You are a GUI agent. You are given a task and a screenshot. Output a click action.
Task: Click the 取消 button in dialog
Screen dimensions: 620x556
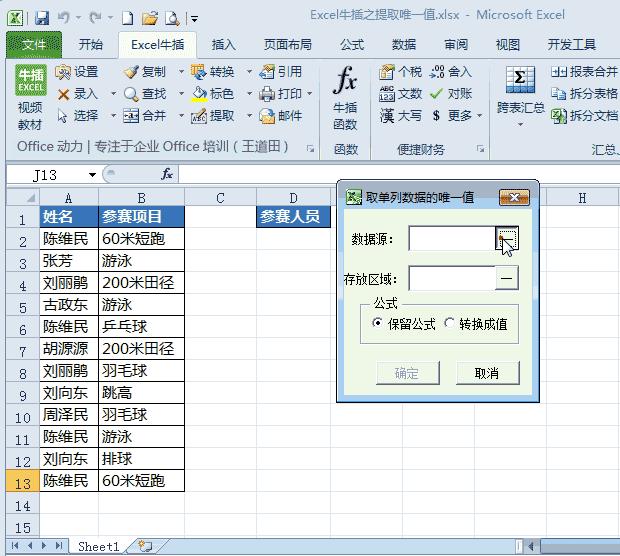[x=488, y=373]
